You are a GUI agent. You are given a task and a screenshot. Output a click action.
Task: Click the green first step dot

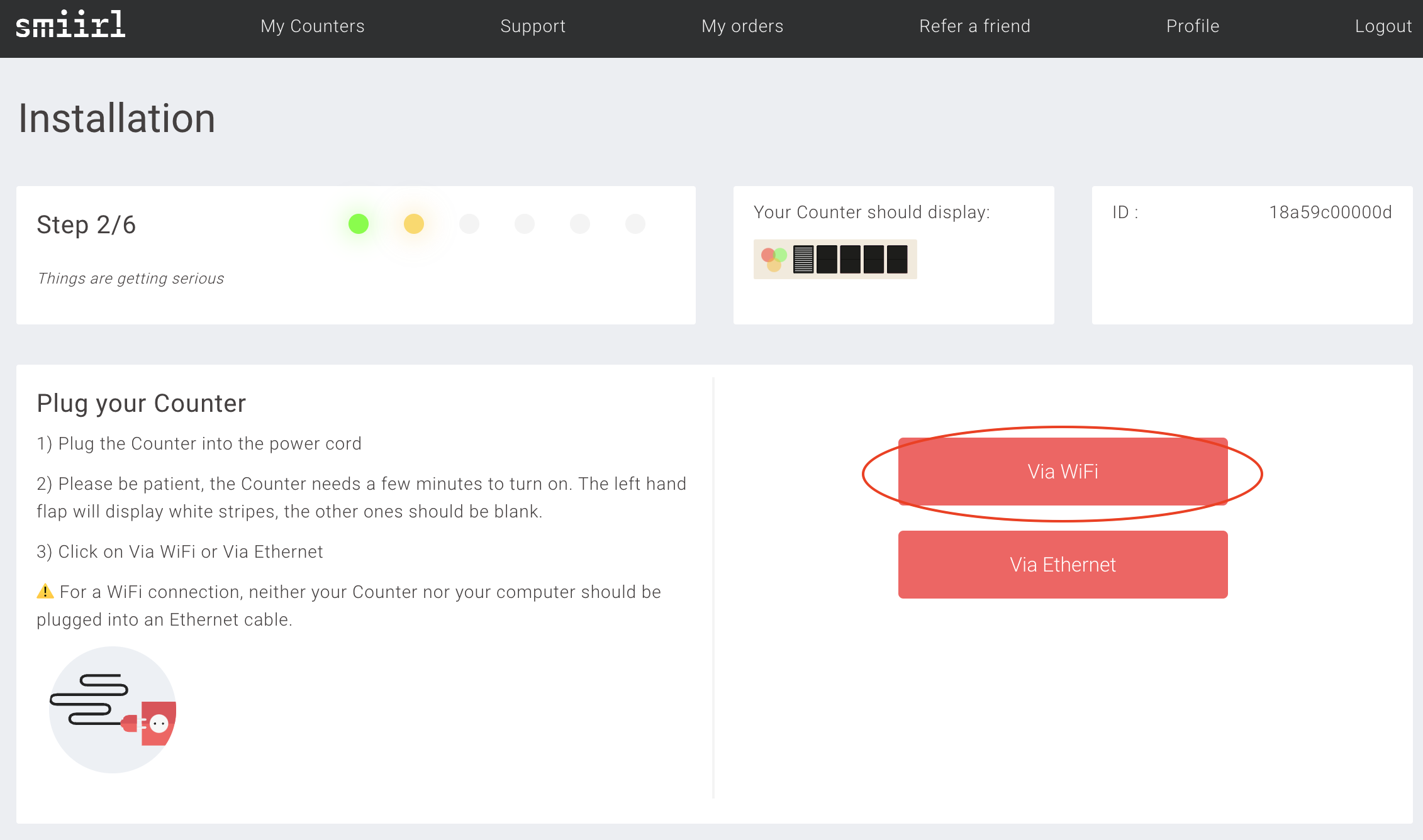(x=359, y=224)
